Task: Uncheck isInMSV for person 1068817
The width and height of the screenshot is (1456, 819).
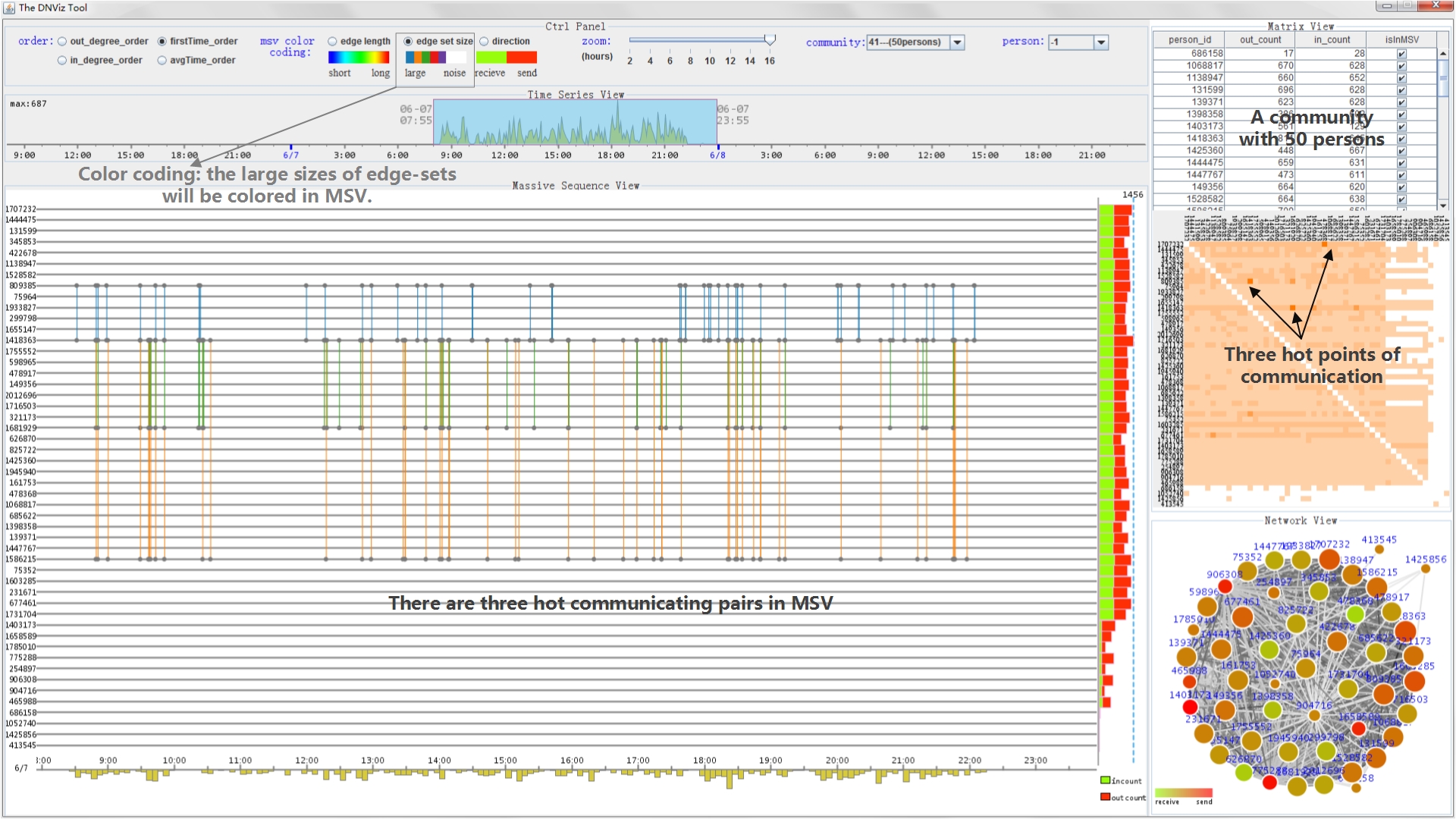Action: click(x=1401, y=66)
